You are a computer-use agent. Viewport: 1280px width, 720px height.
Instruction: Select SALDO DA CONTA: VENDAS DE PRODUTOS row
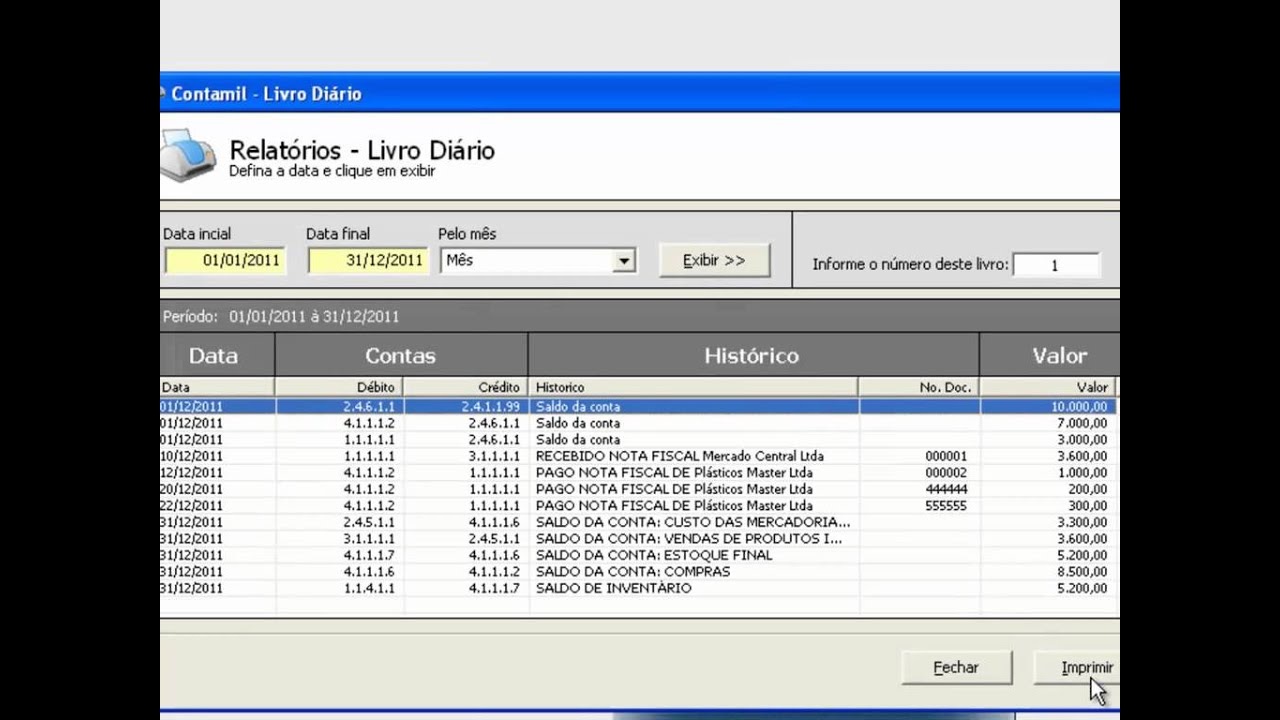[x=638, y=539]
